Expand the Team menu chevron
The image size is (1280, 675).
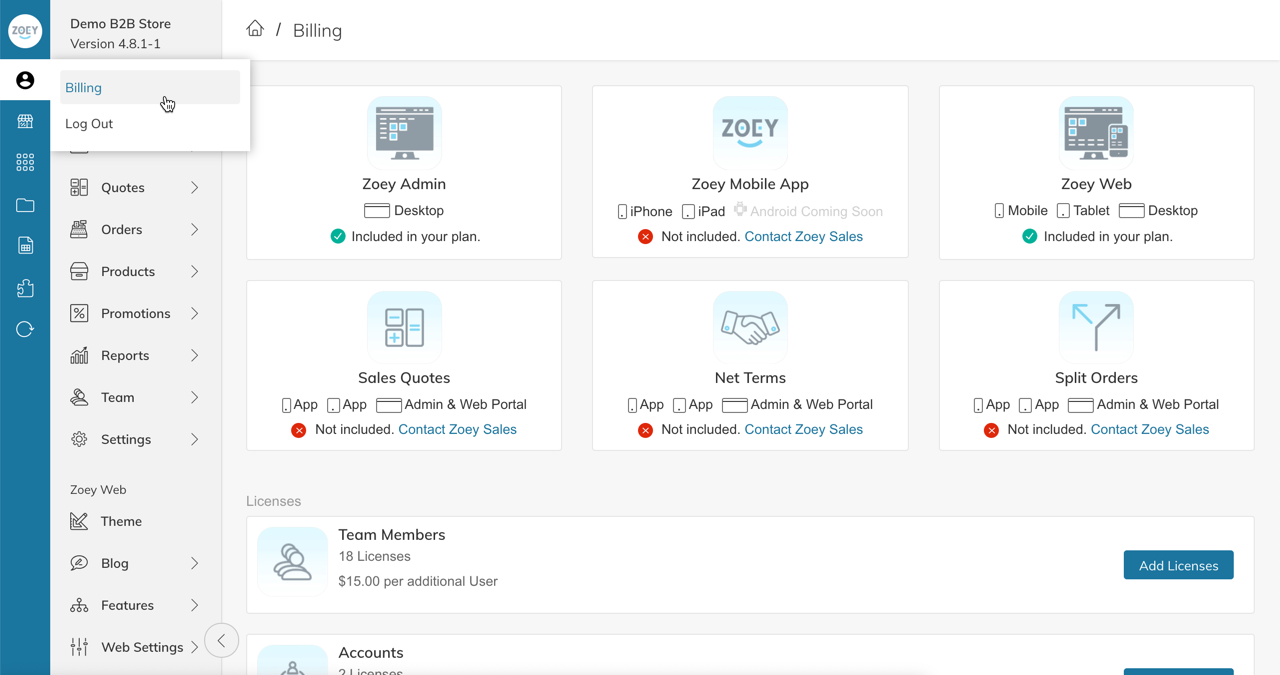pyautogui.click(x=194, y=397)
